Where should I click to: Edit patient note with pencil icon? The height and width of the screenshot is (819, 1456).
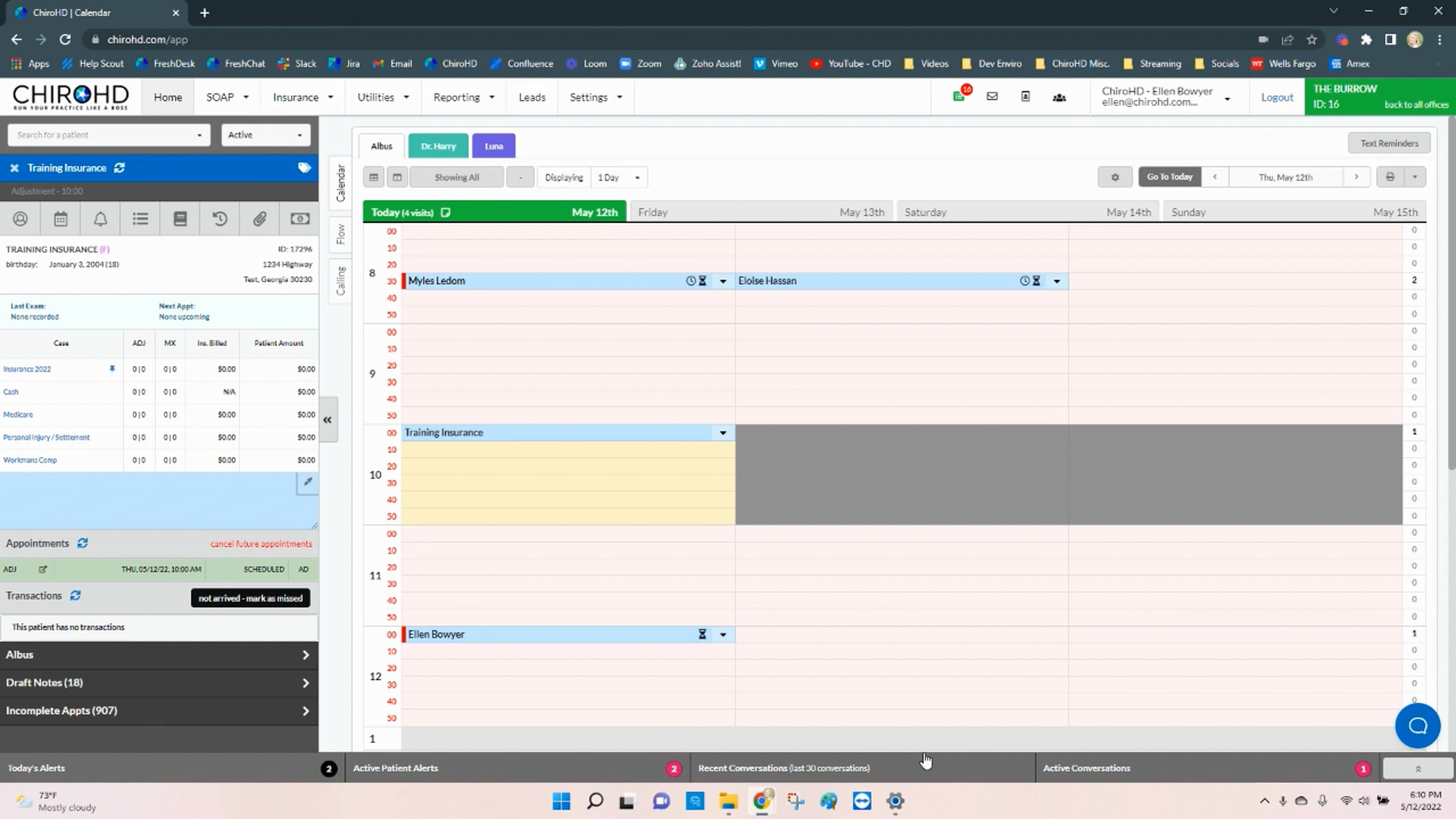coord(308,482)
